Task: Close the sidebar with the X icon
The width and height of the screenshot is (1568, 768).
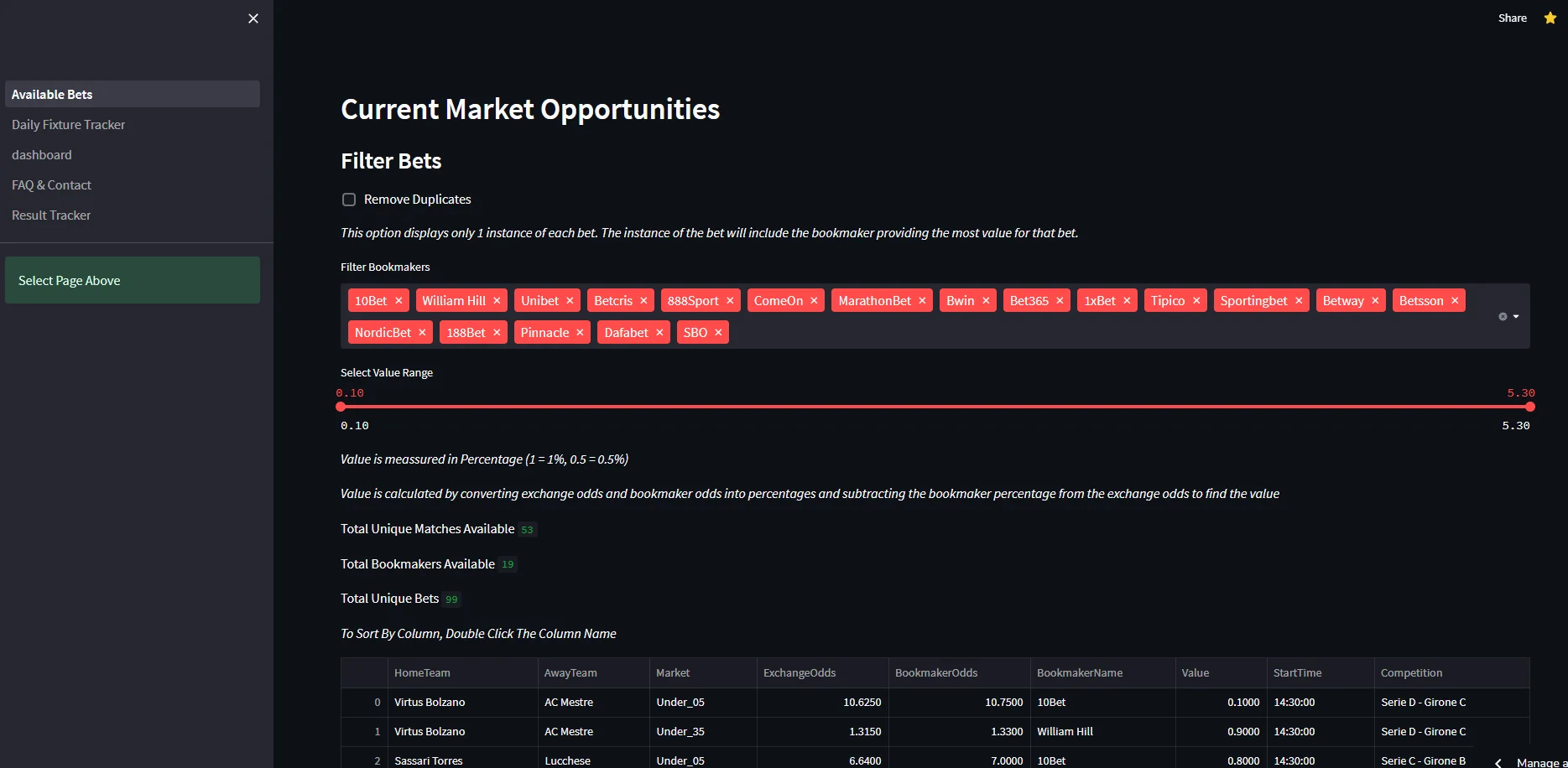Action: [x=253, y=18]
